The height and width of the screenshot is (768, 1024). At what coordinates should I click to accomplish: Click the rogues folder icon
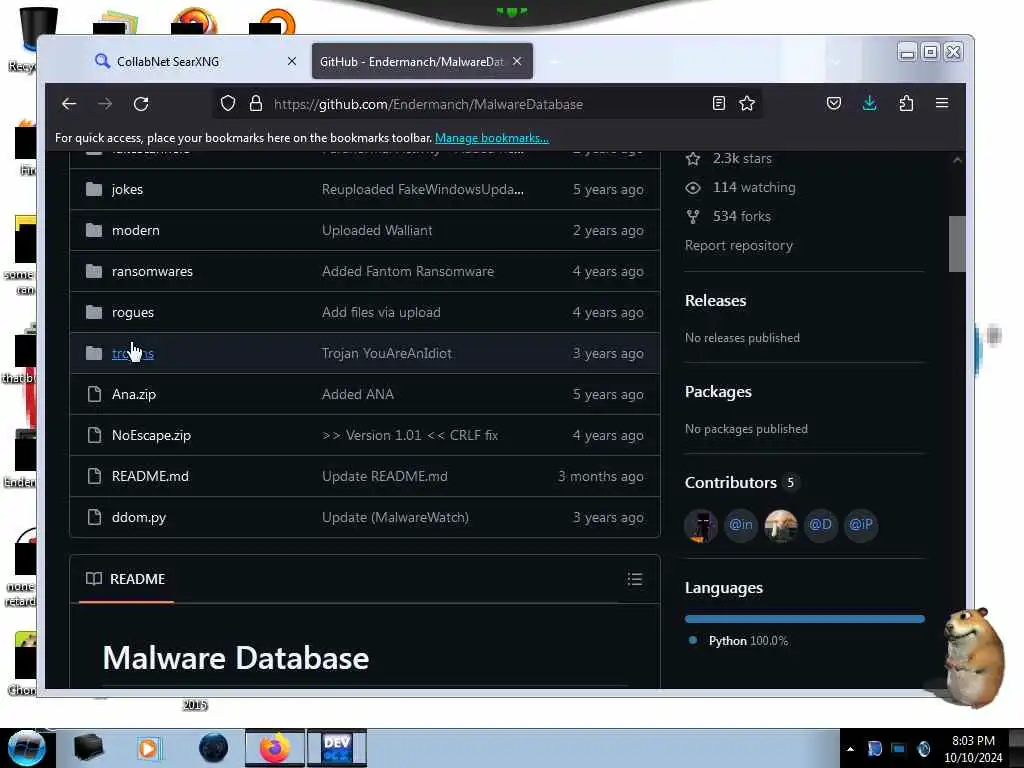pyautogui.click(x=94, y=312)
